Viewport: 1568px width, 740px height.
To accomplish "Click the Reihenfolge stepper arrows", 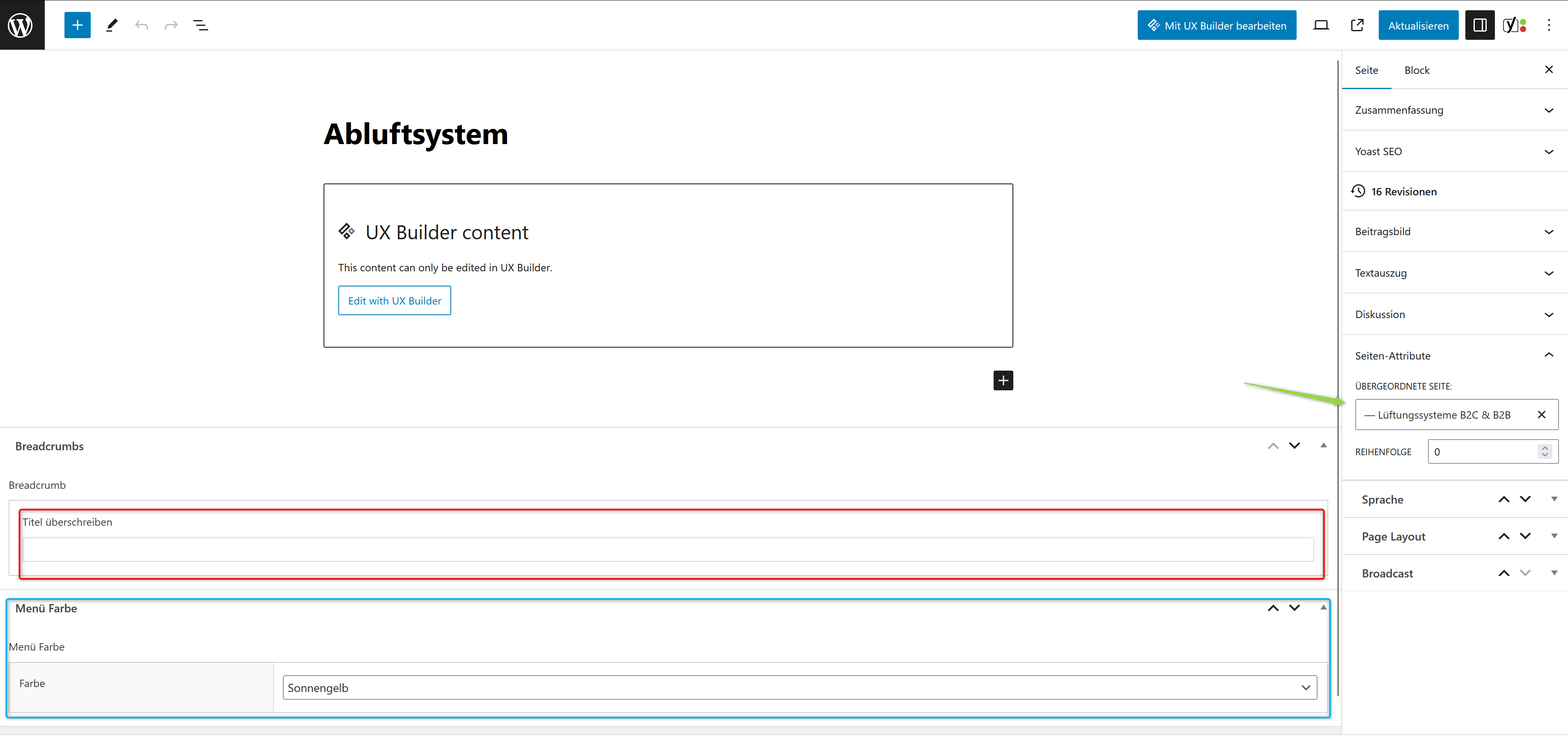I will (1545, 452).
